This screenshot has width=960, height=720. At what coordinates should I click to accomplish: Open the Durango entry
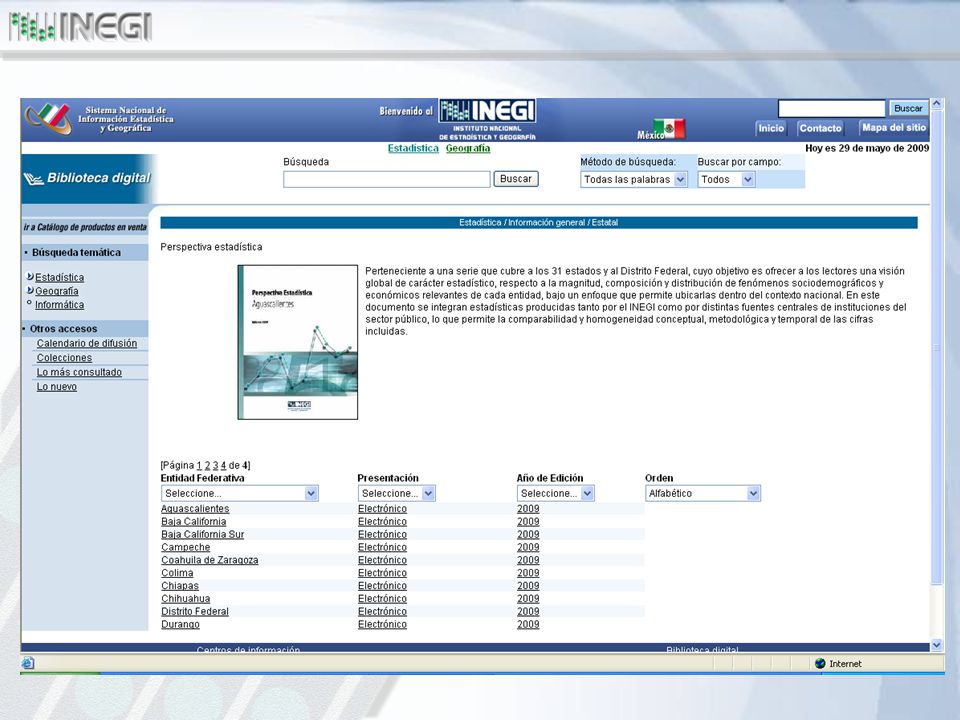(180, 624)
